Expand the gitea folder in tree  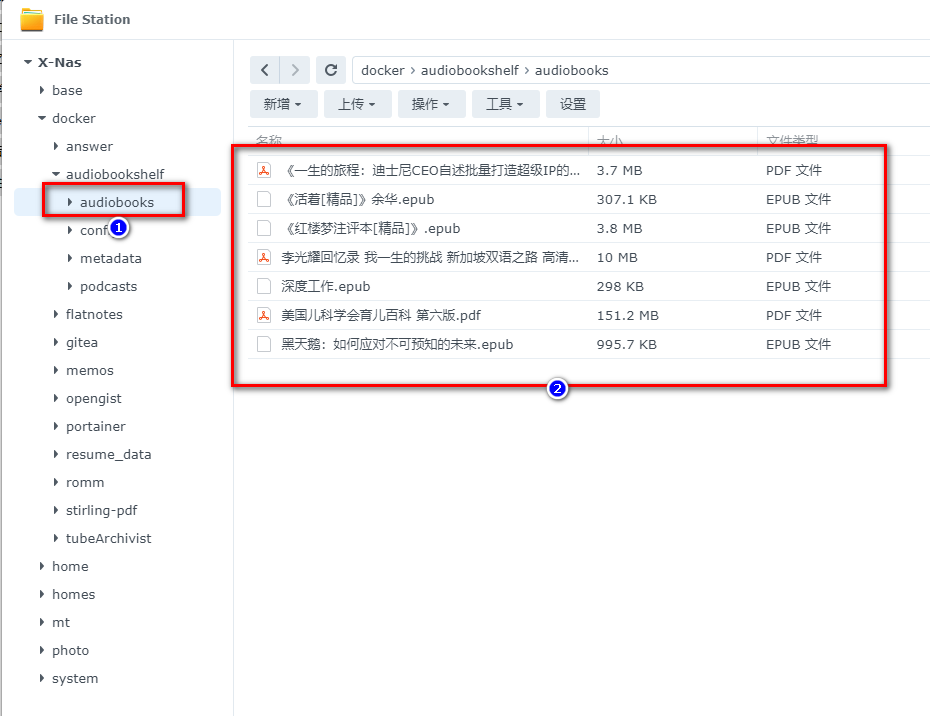point(56,343)
